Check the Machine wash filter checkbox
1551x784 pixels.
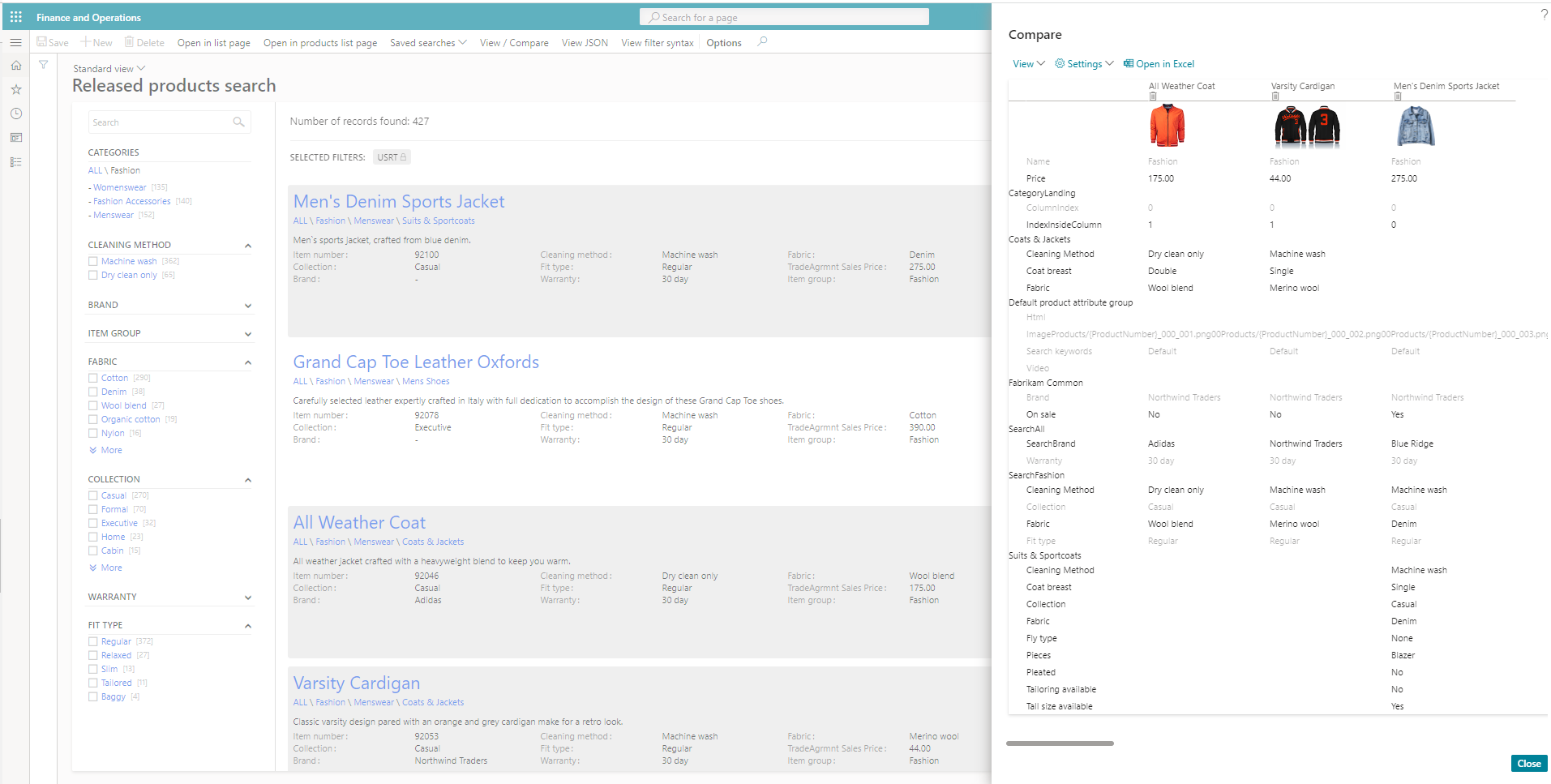pos(93,261)
